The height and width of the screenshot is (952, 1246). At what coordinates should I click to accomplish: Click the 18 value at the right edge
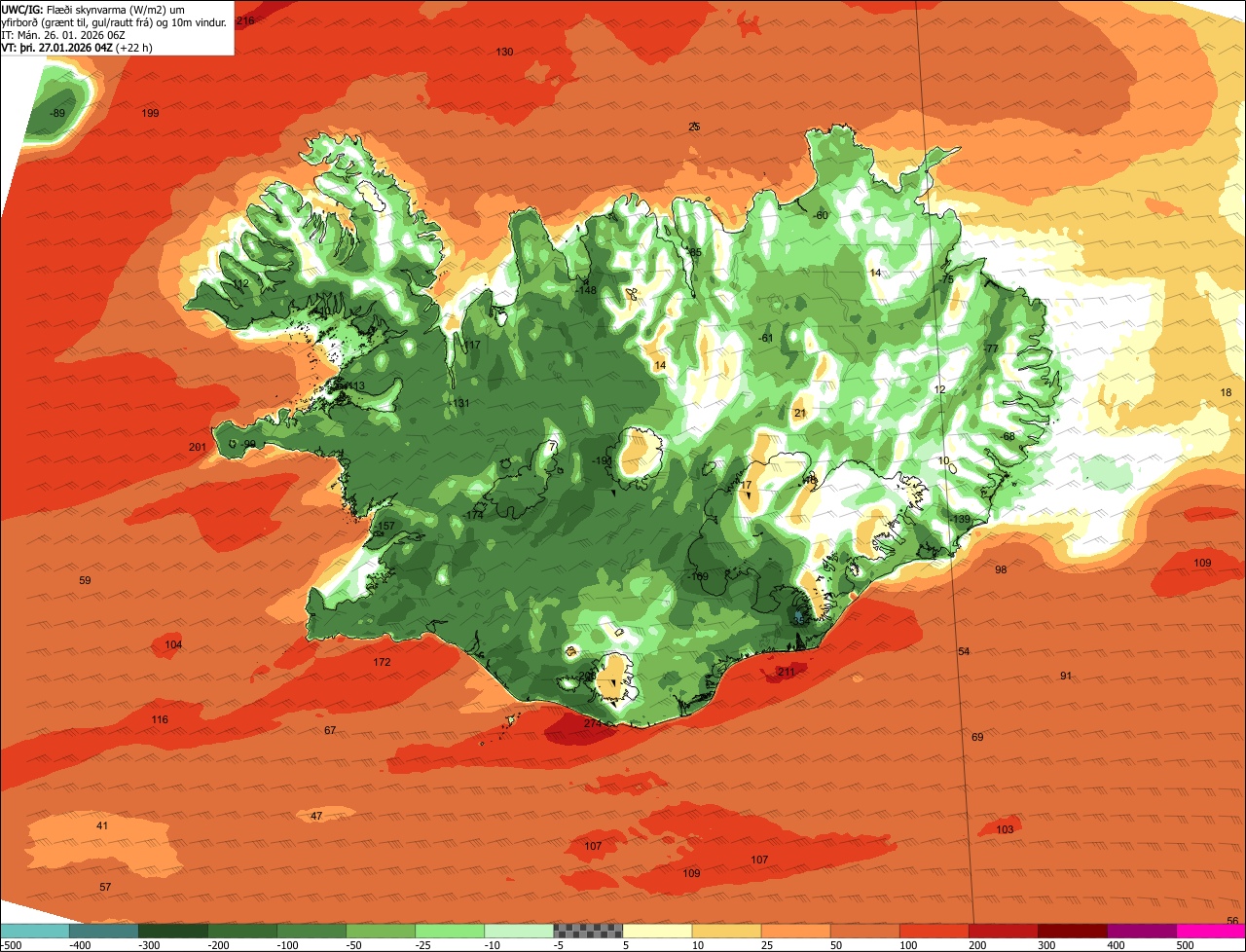pyautogui.click(x=1226, y=392)
